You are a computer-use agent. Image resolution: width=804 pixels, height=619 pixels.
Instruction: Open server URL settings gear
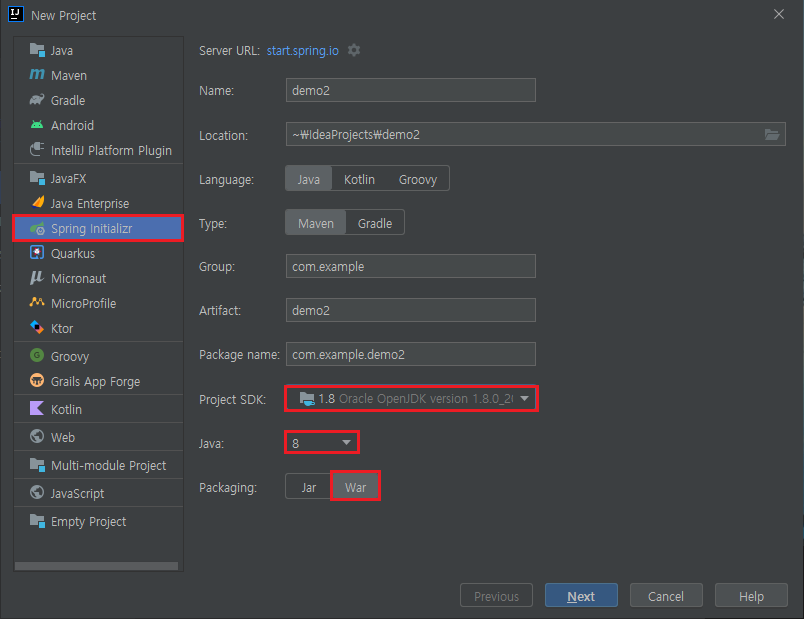[354, 50]
